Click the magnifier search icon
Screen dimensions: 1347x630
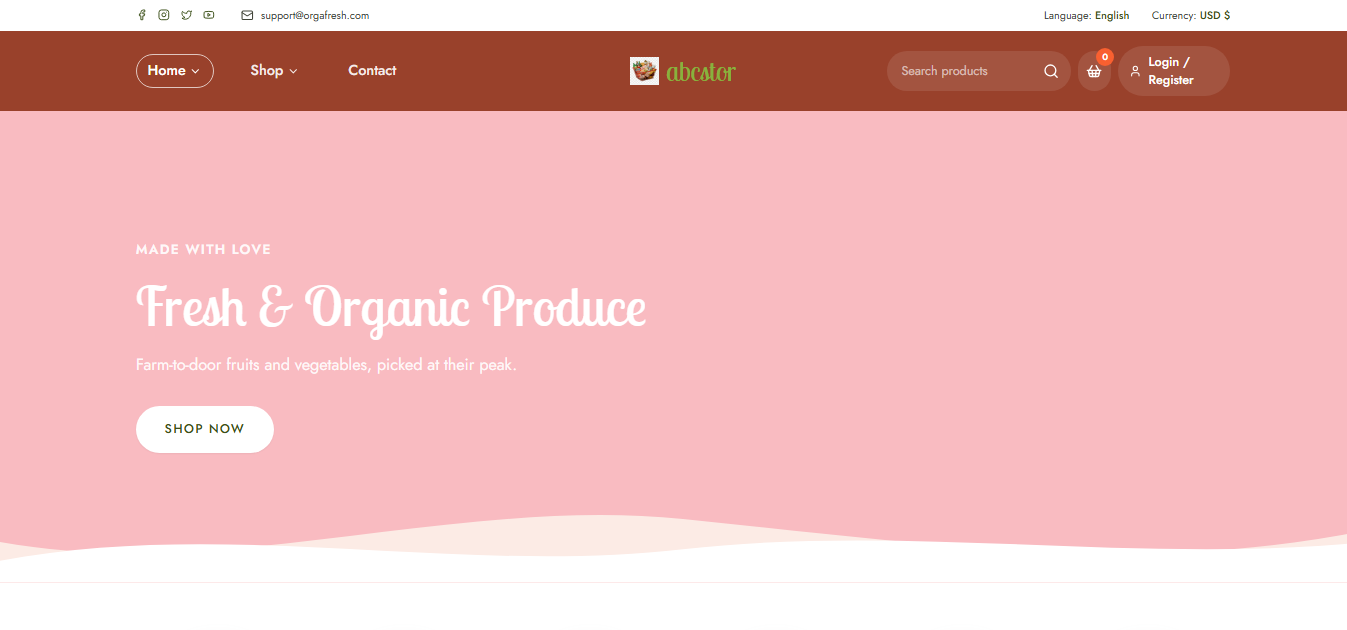pos(1051,71)
